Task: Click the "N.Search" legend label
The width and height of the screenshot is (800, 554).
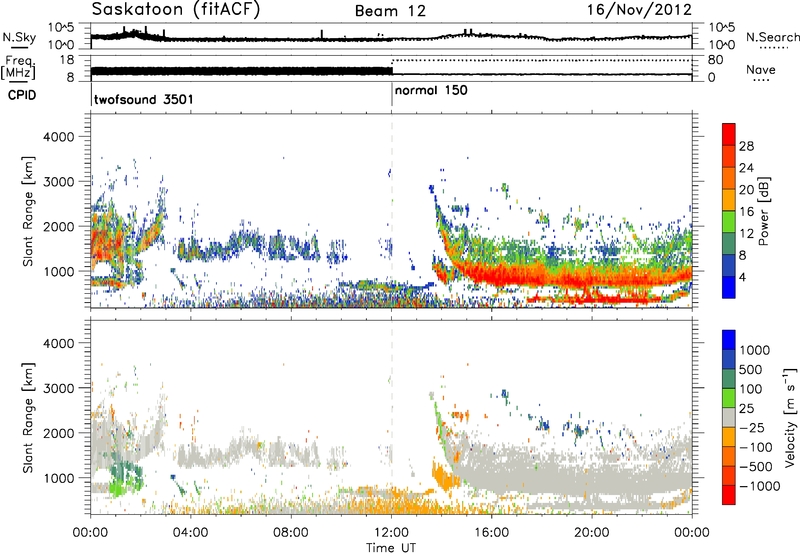Action: (x=772, y=37)
